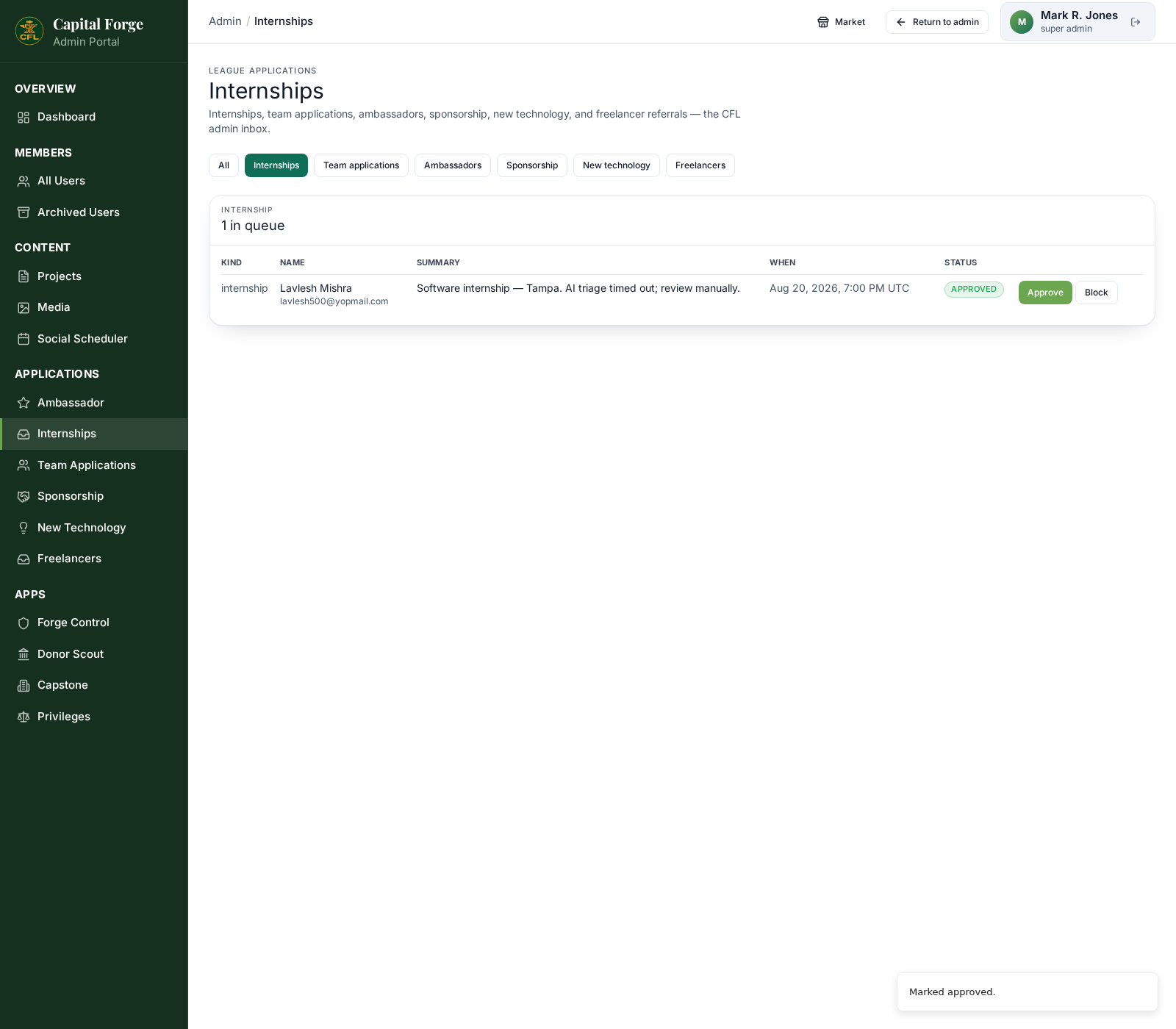Go to Archived Users
The image size is (1176, 1029).
(x=94, y=212)
